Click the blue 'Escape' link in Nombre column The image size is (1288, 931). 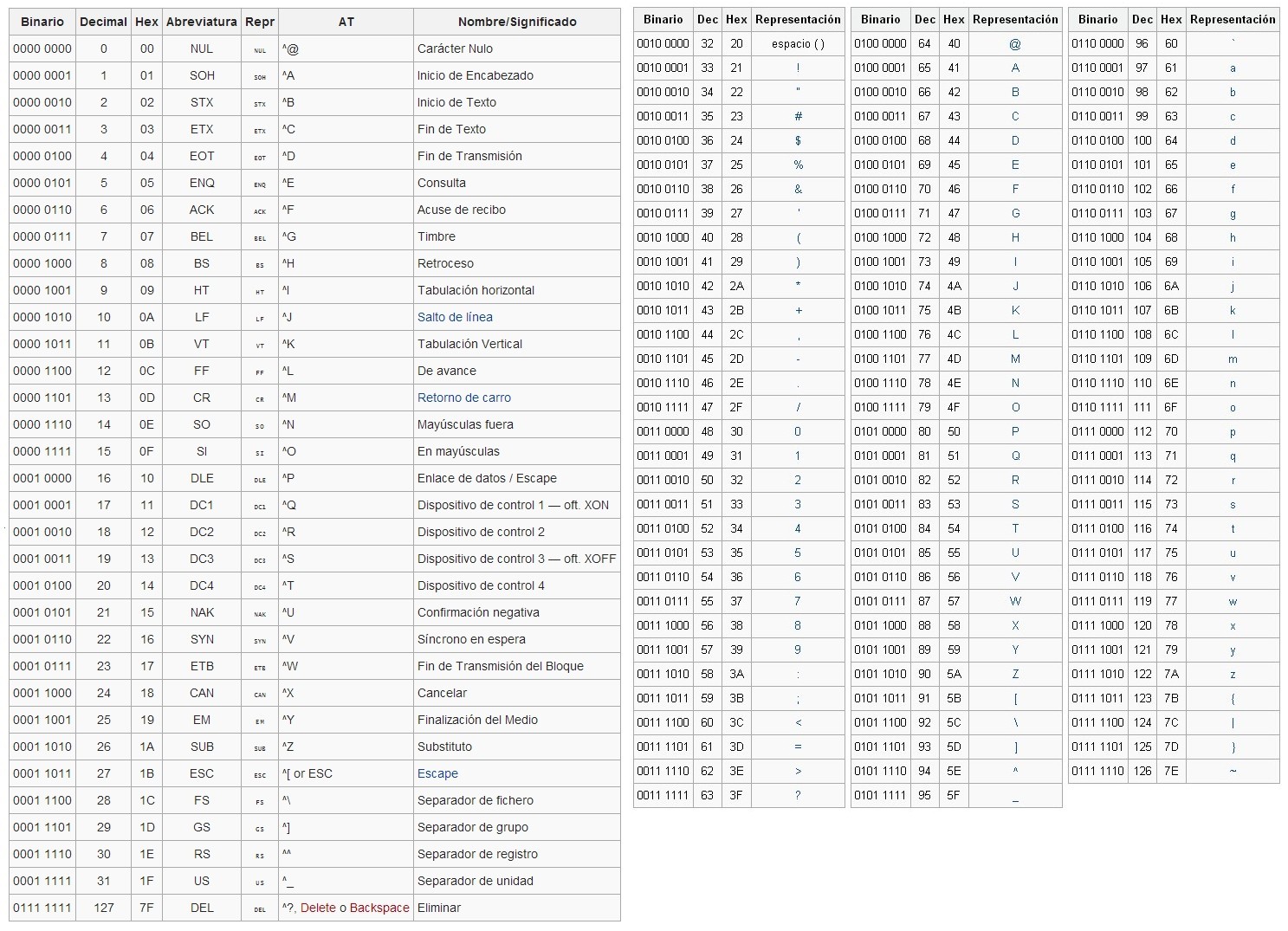click(437, 773)
